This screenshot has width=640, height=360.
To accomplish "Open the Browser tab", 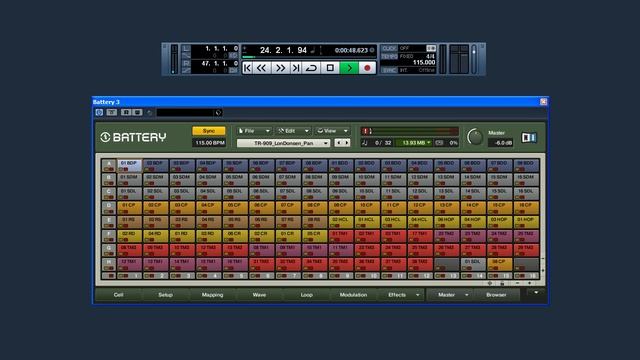I will [496, 295].
